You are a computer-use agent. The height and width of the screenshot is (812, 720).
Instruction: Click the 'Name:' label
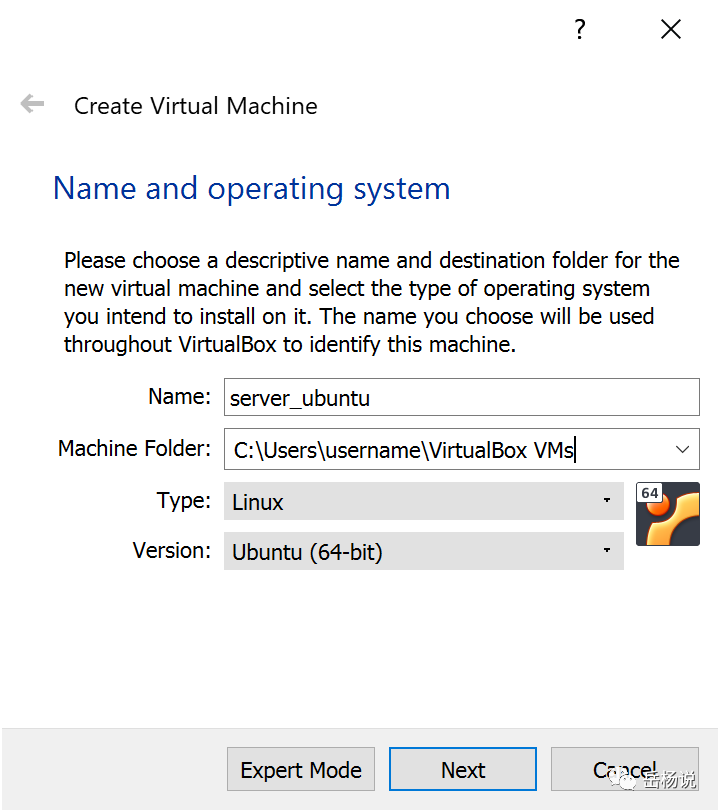(179, 397)
